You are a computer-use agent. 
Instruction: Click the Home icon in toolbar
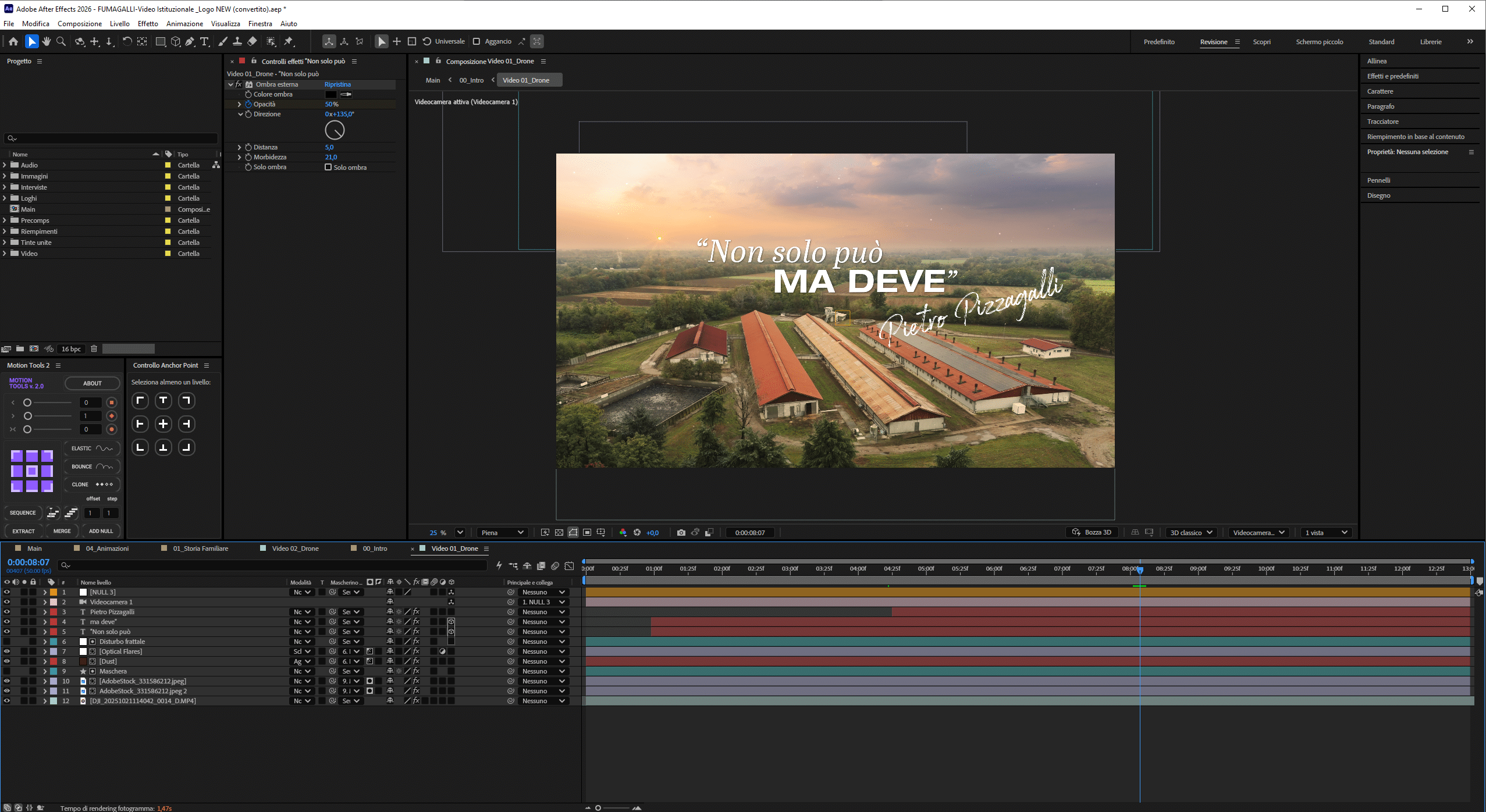pyautogui.click(x=13, y=41)
